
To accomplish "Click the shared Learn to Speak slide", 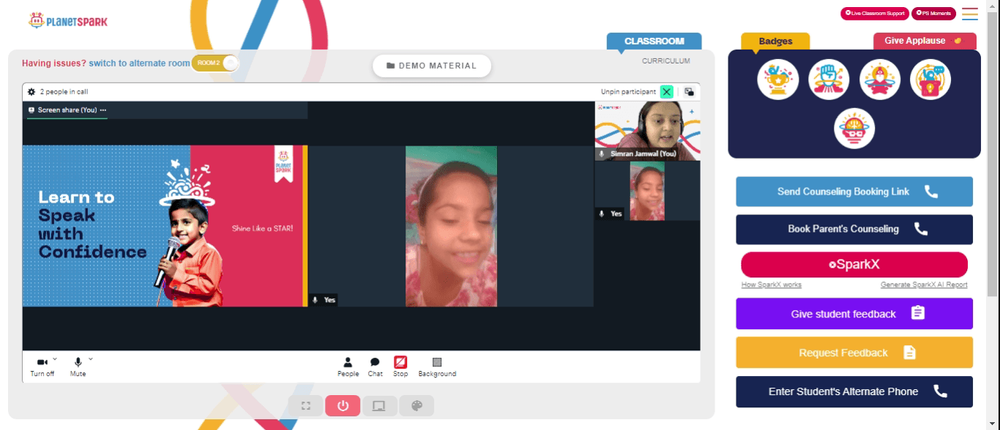I will 165,226.
